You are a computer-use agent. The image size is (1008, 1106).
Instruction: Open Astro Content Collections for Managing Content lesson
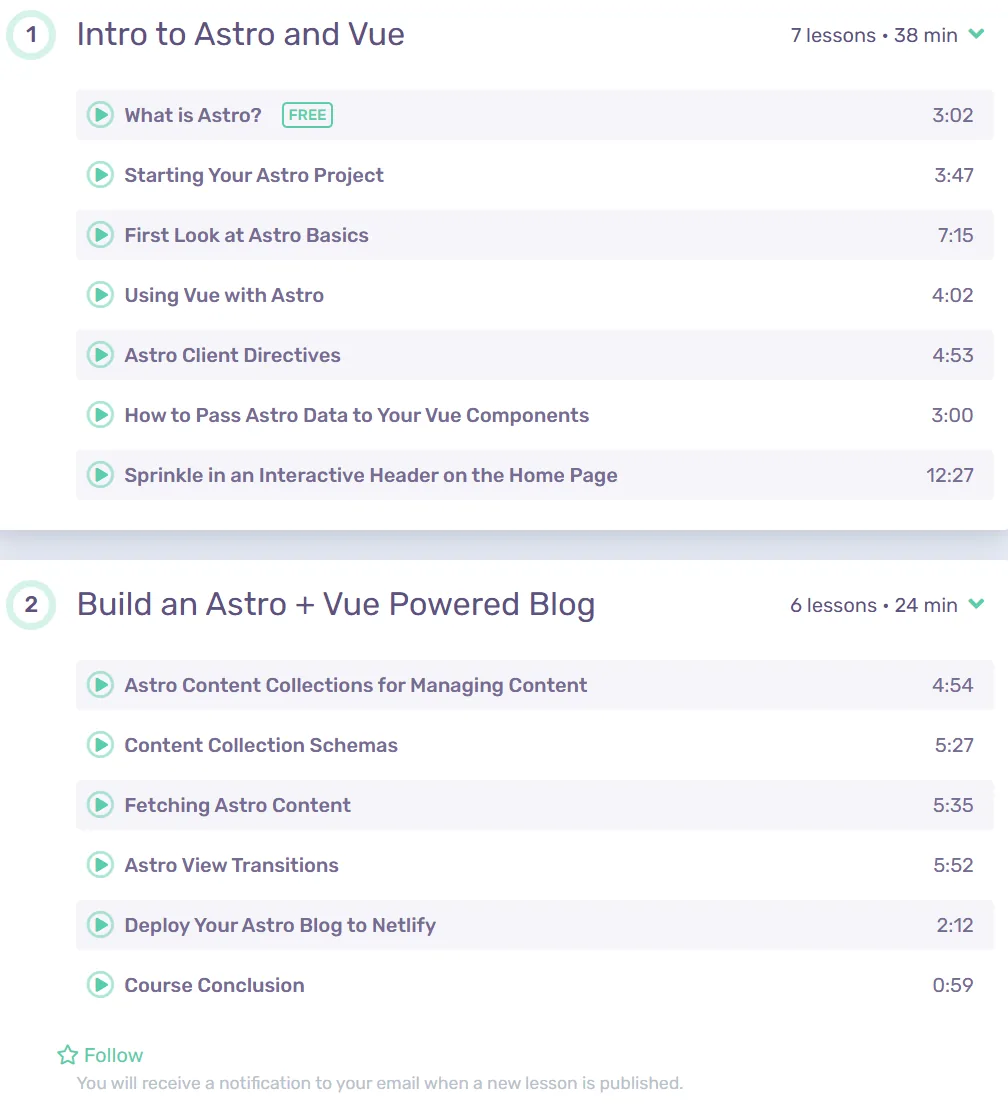(x=535, y=685)
